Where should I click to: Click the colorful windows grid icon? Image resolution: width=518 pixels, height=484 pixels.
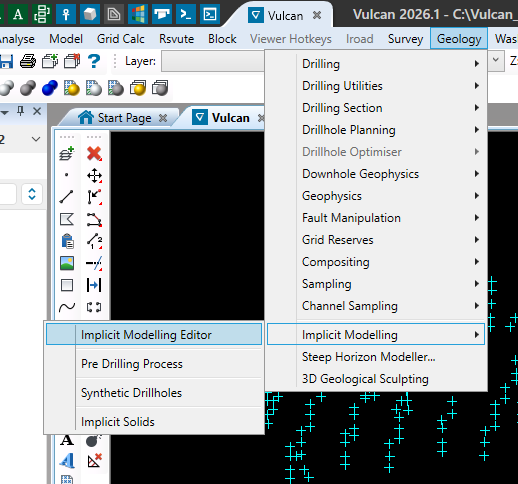pos(138,14)
